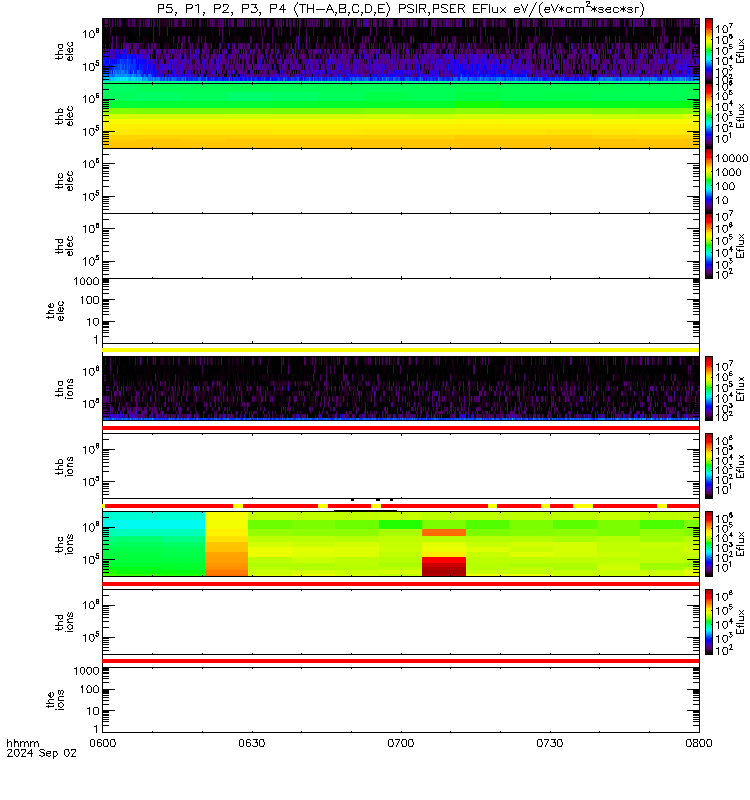
Task: Click the 0630 time axis label
Action: click(x=252, y=743)
